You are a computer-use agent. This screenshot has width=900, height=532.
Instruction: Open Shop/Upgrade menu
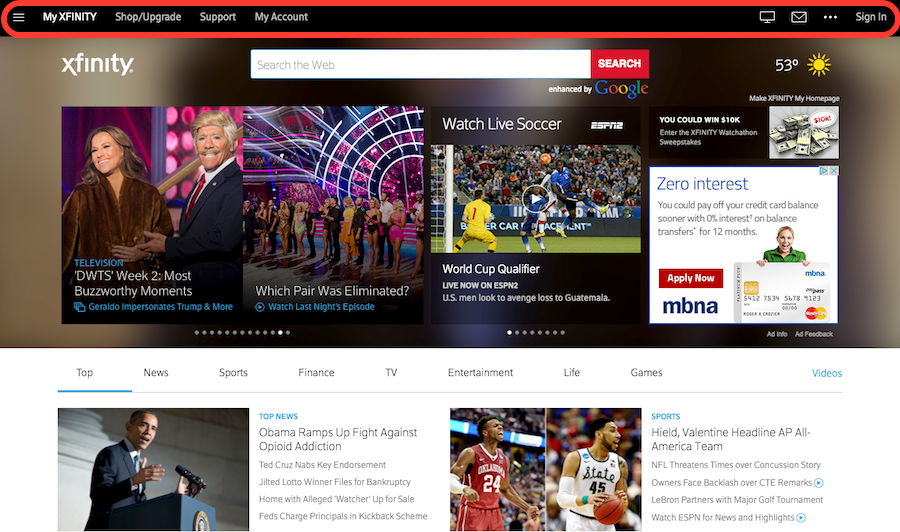[x=148, y=17]
